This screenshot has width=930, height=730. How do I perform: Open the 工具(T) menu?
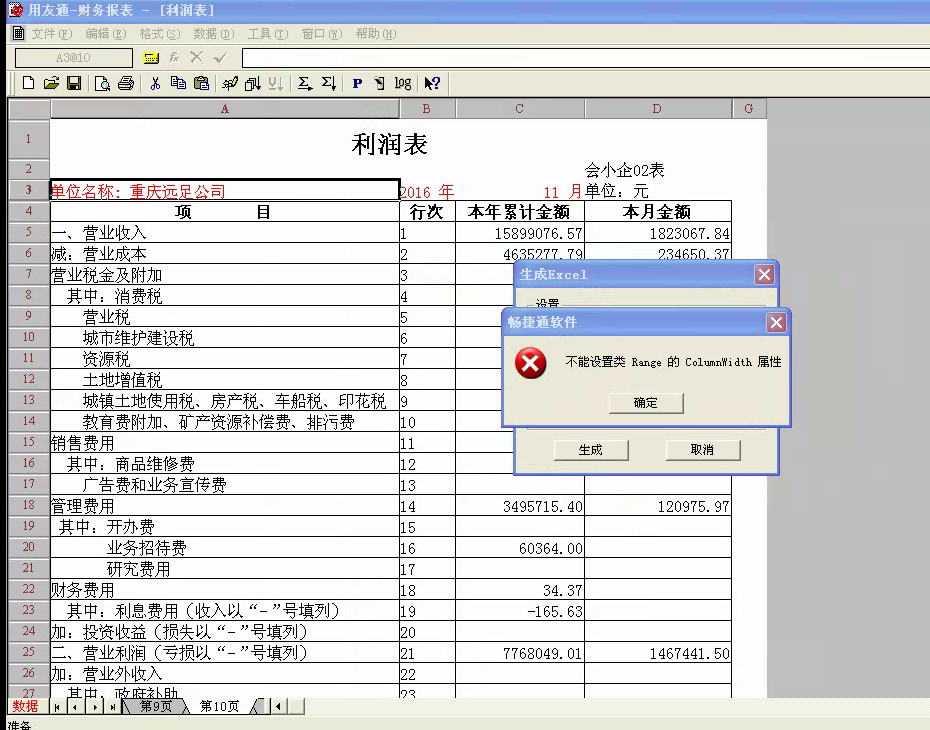(267, 34)
